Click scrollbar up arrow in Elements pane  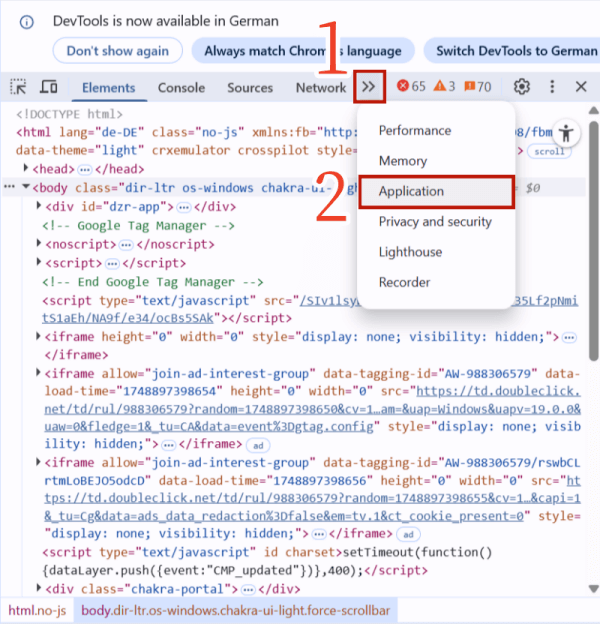(x=594, y=110)
